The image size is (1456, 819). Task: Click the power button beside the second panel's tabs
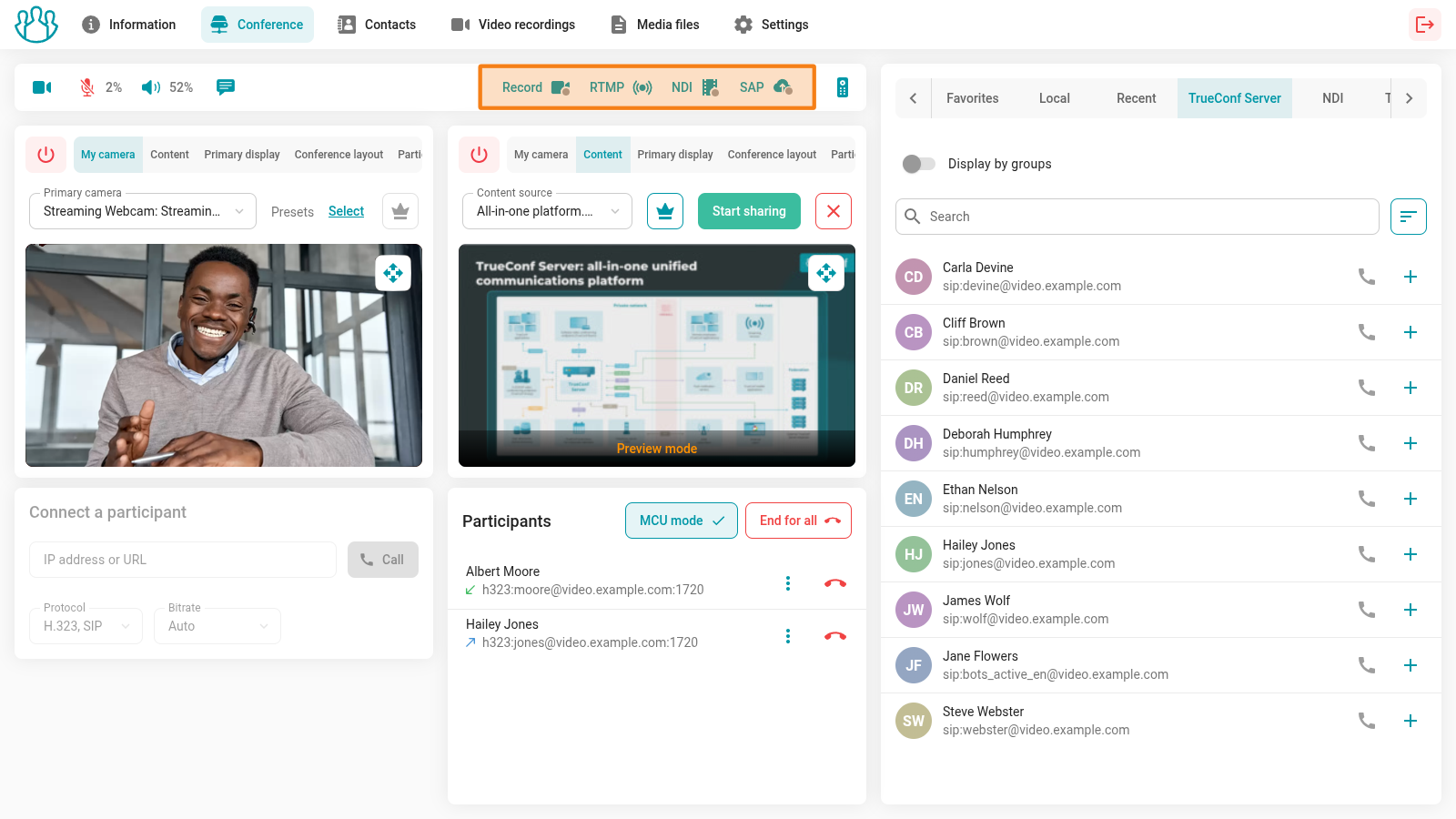[x=479, y=155]
